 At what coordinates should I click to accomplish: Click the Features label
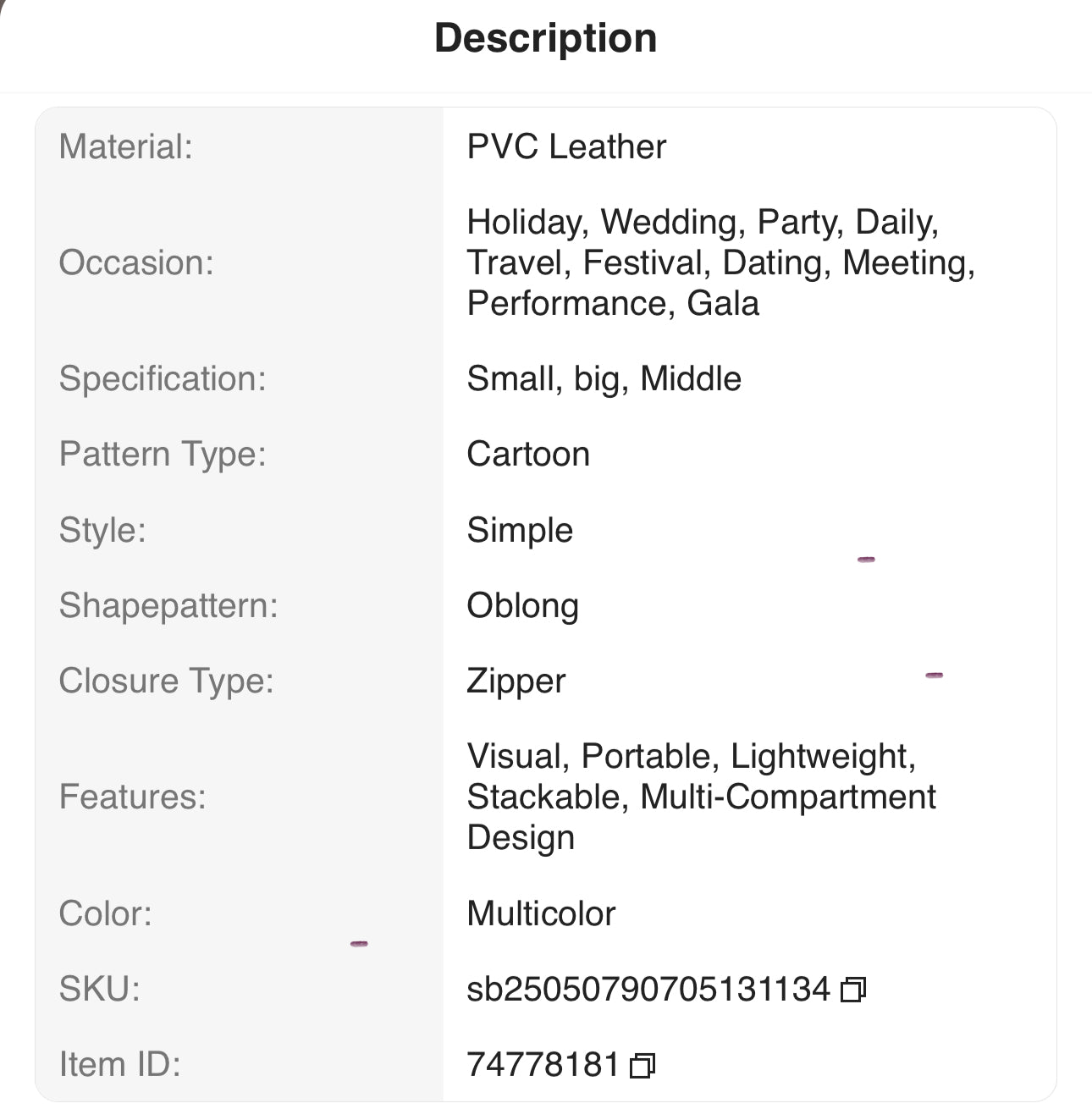pyautogui.click(x=133, y=797)
